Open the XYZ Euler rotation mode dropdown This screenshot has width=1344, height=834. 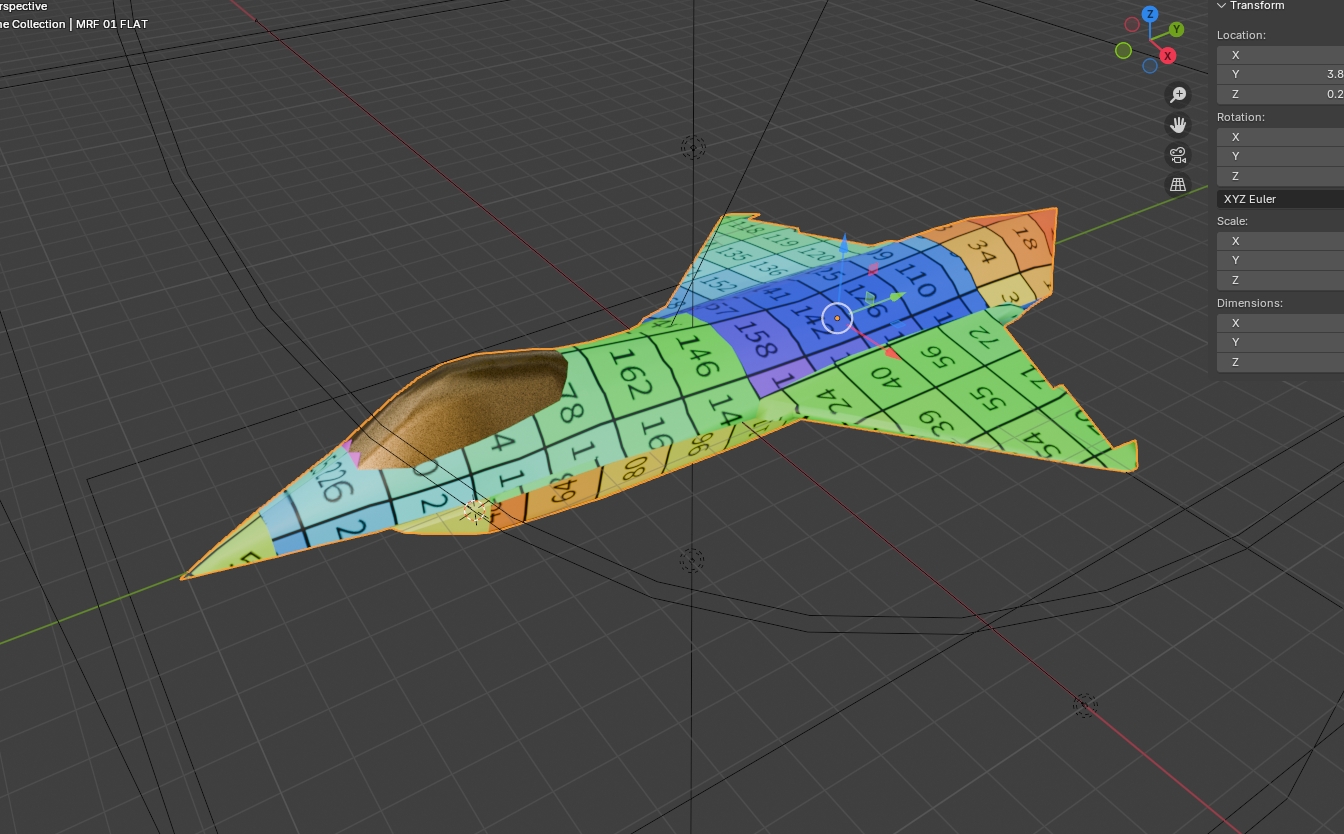pos(1282,199)
